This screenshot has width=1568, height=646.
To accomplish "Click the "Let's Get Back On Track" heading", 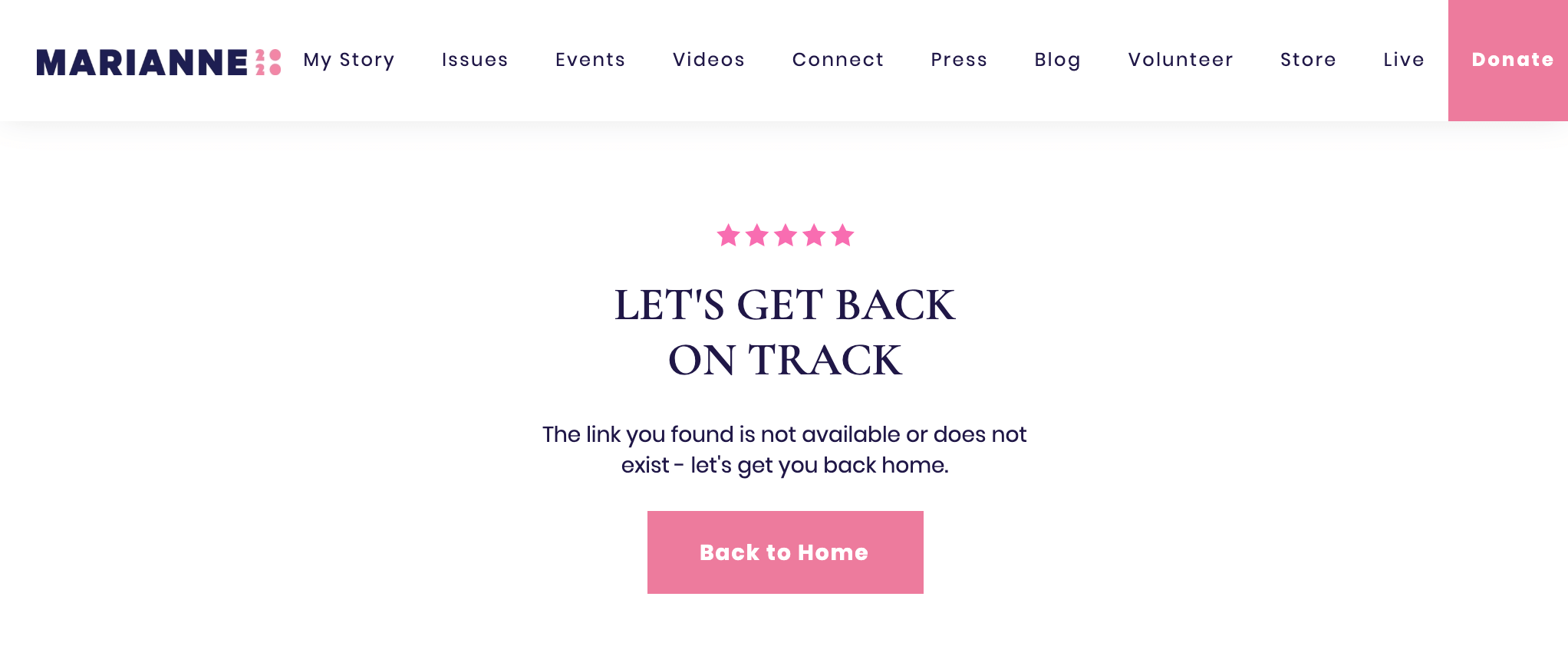I will point(785,332).
